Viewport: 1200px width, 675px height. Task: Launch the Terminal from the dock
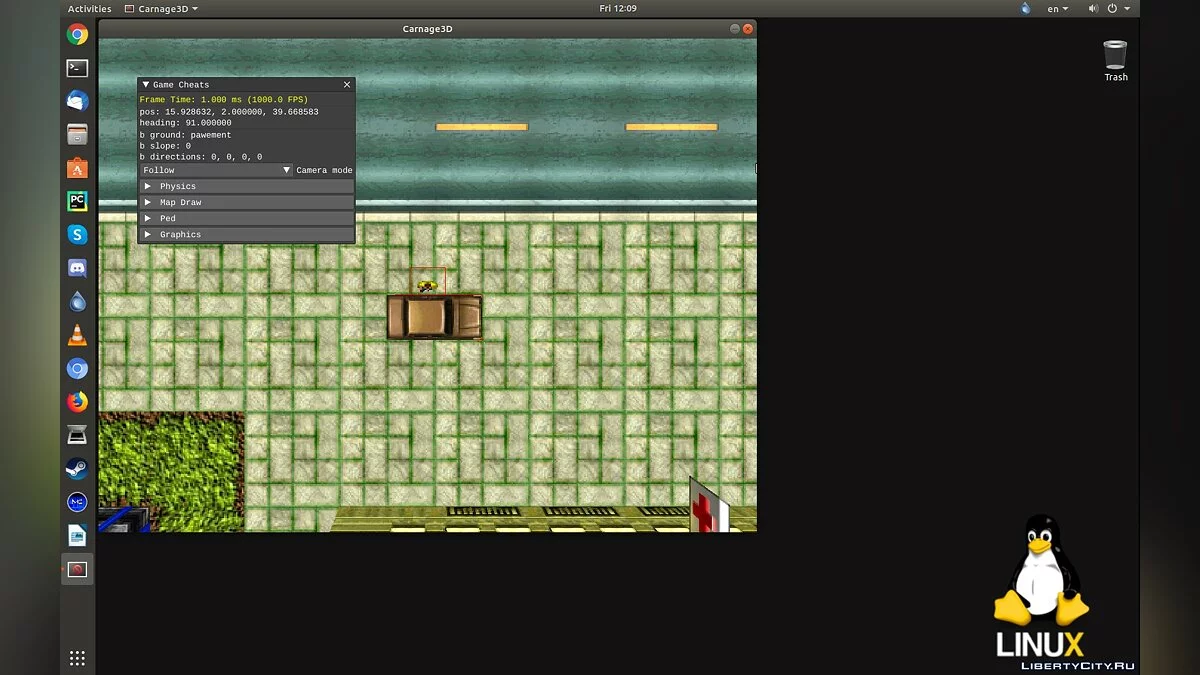pos(77,68)
